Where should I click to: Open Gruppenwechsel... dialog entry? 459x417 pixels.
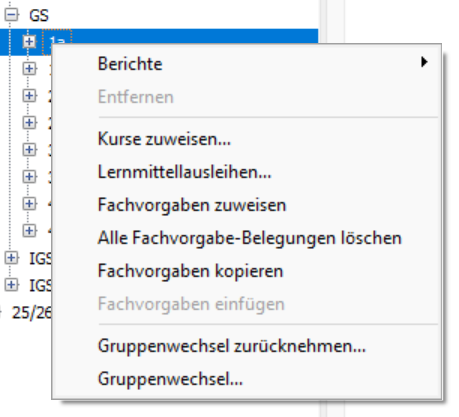click(x=247, y=379)
